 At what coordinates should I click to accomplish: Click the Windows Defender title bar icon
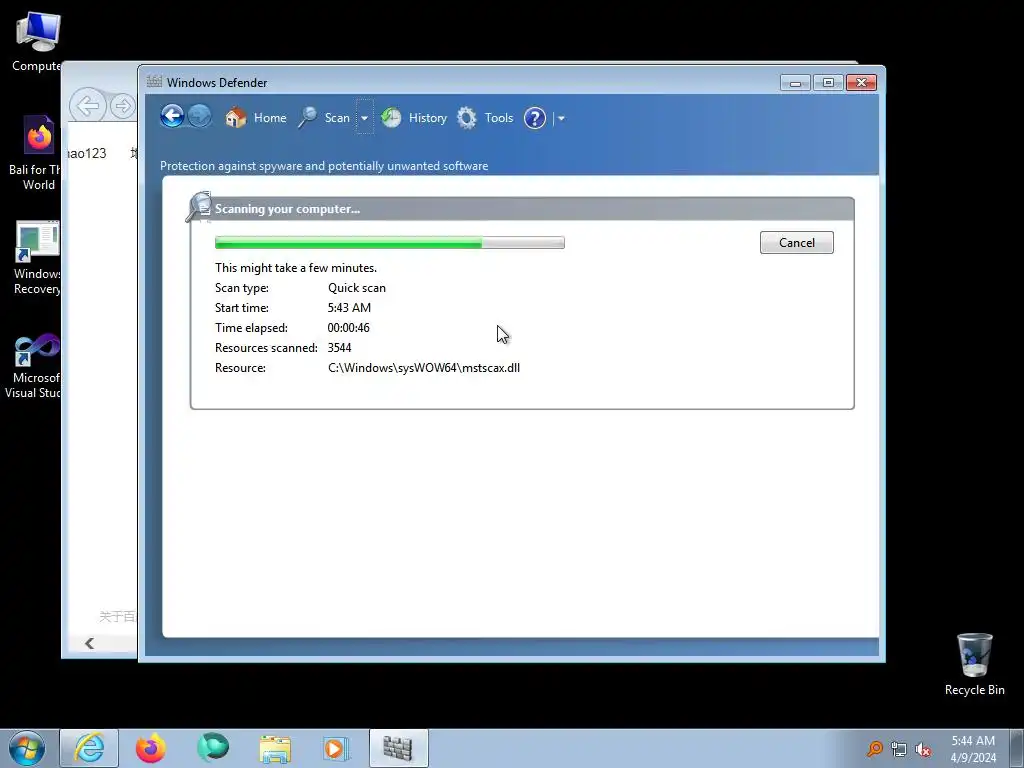154,82
